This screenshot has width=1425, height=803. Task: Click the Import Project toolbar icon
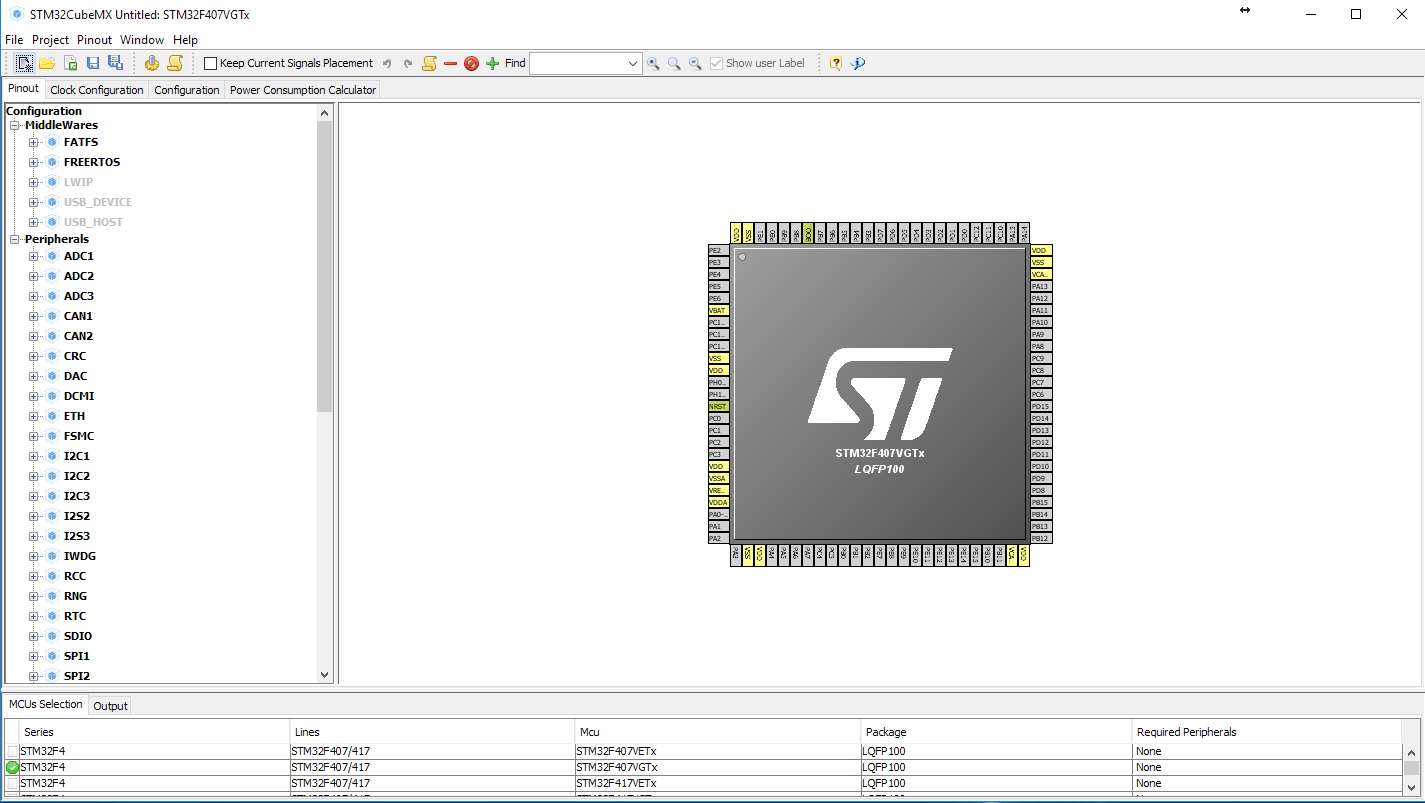click(x=71, y=63)
